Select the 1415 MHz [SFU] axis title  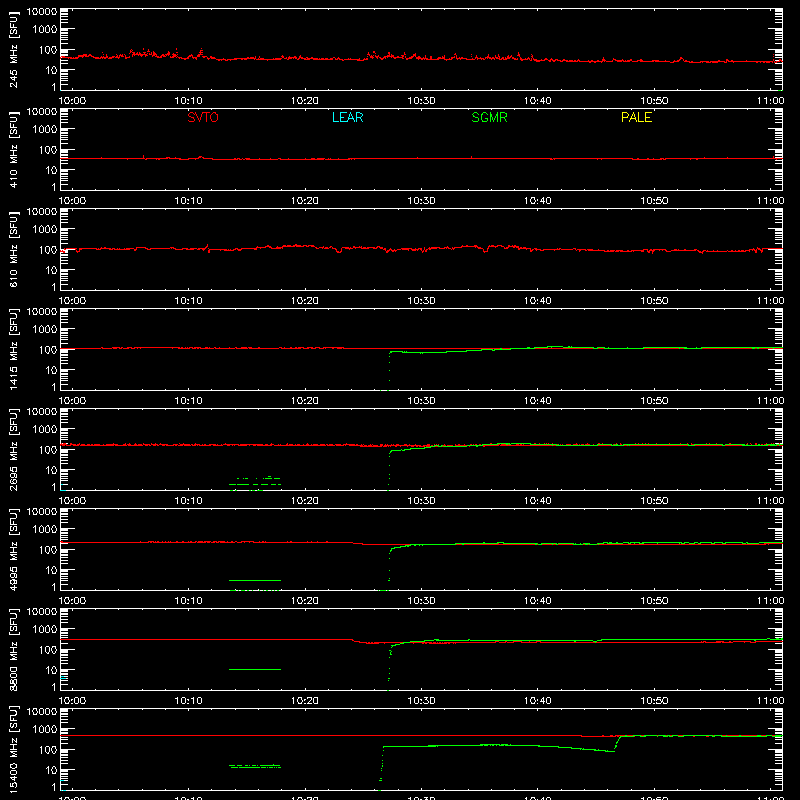tap(14, 349)
